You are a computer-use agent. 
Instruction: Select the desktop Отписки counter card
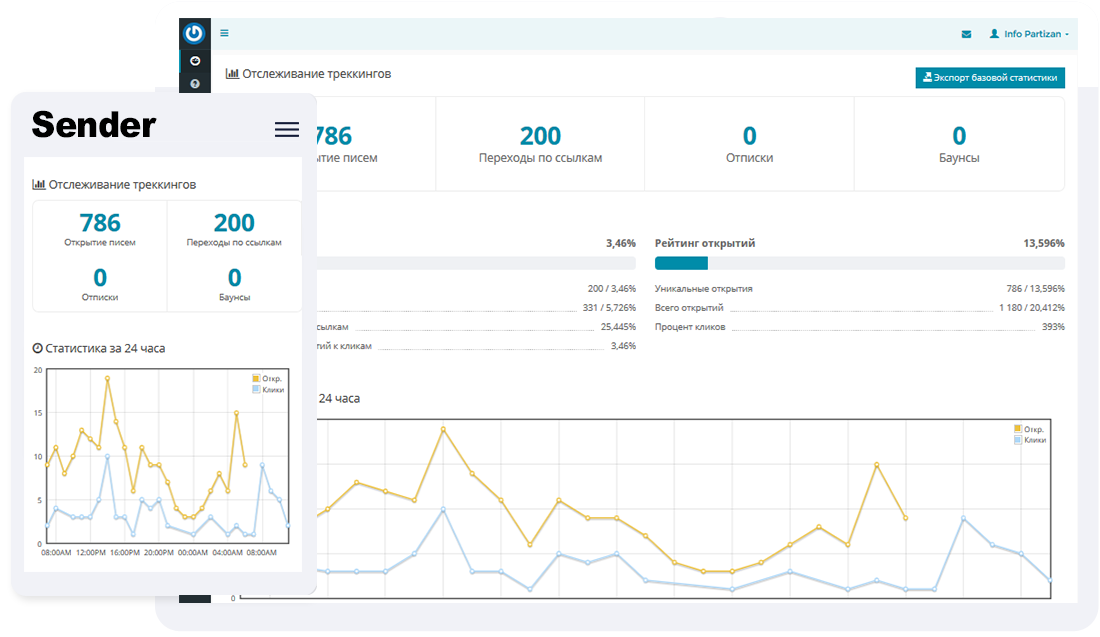(x=749, y=144)
